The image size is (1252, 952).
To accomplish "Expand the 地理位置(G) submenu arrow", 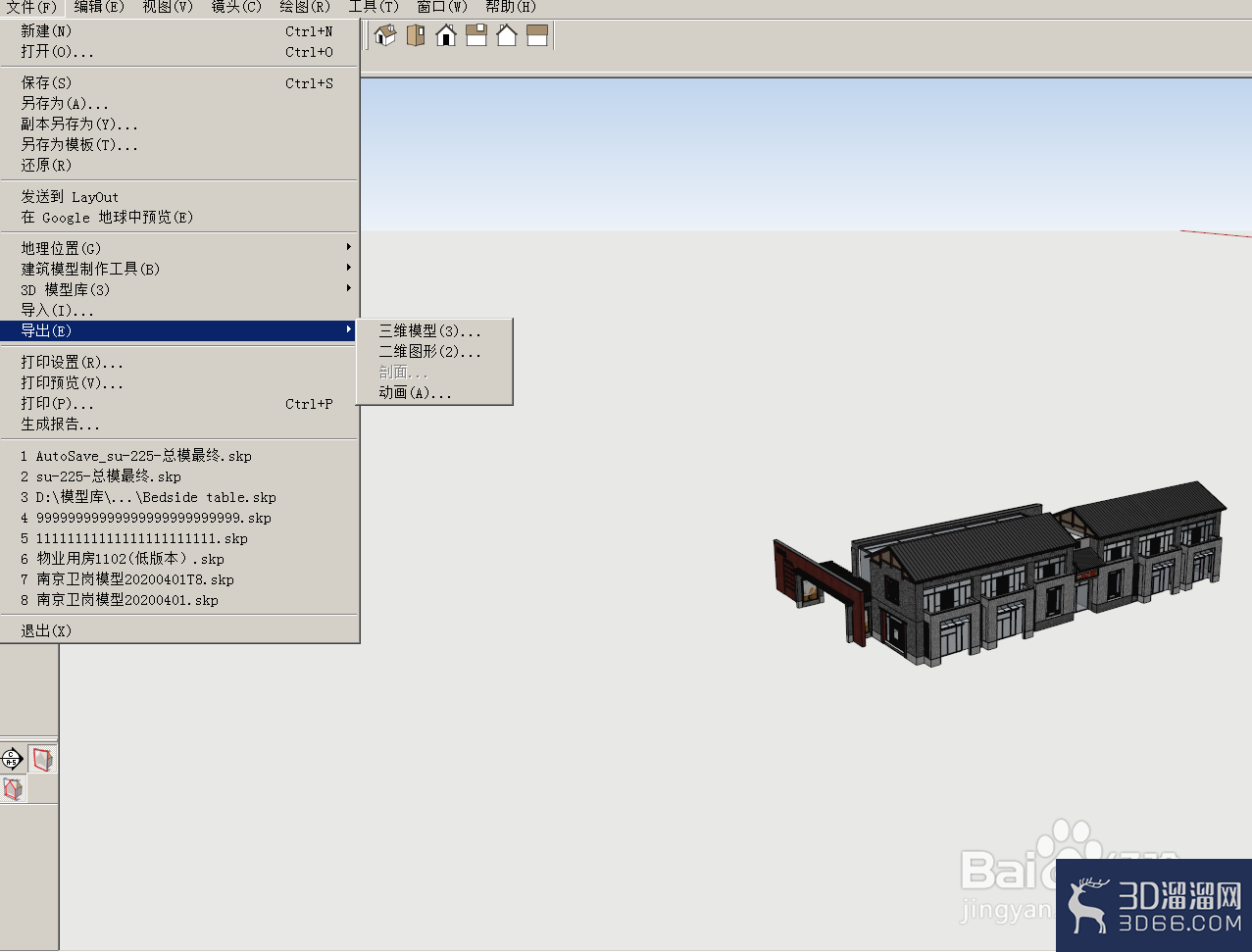I will click(x=348, y=247).
